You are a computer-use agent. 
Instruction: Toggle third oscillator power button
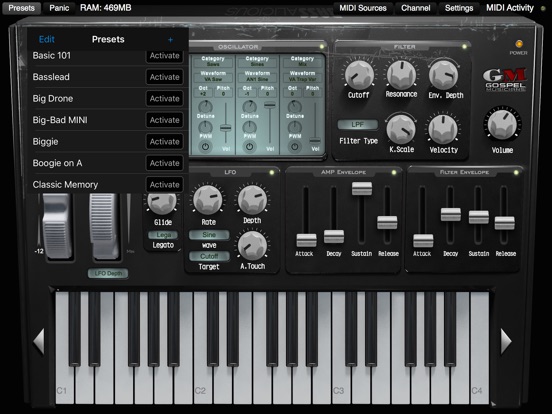(295, 146)
